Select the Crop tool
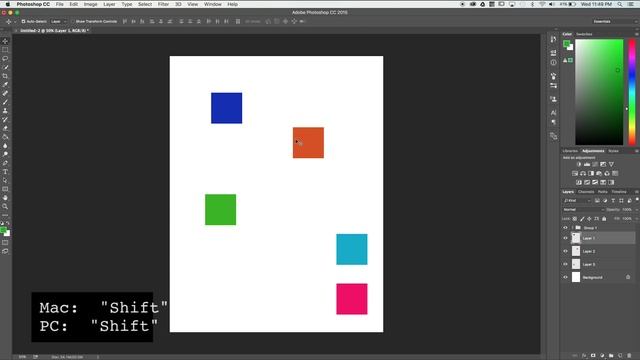The height and width of the screenshot is (360, 640). pyautogui.click(x=5, y=76)
